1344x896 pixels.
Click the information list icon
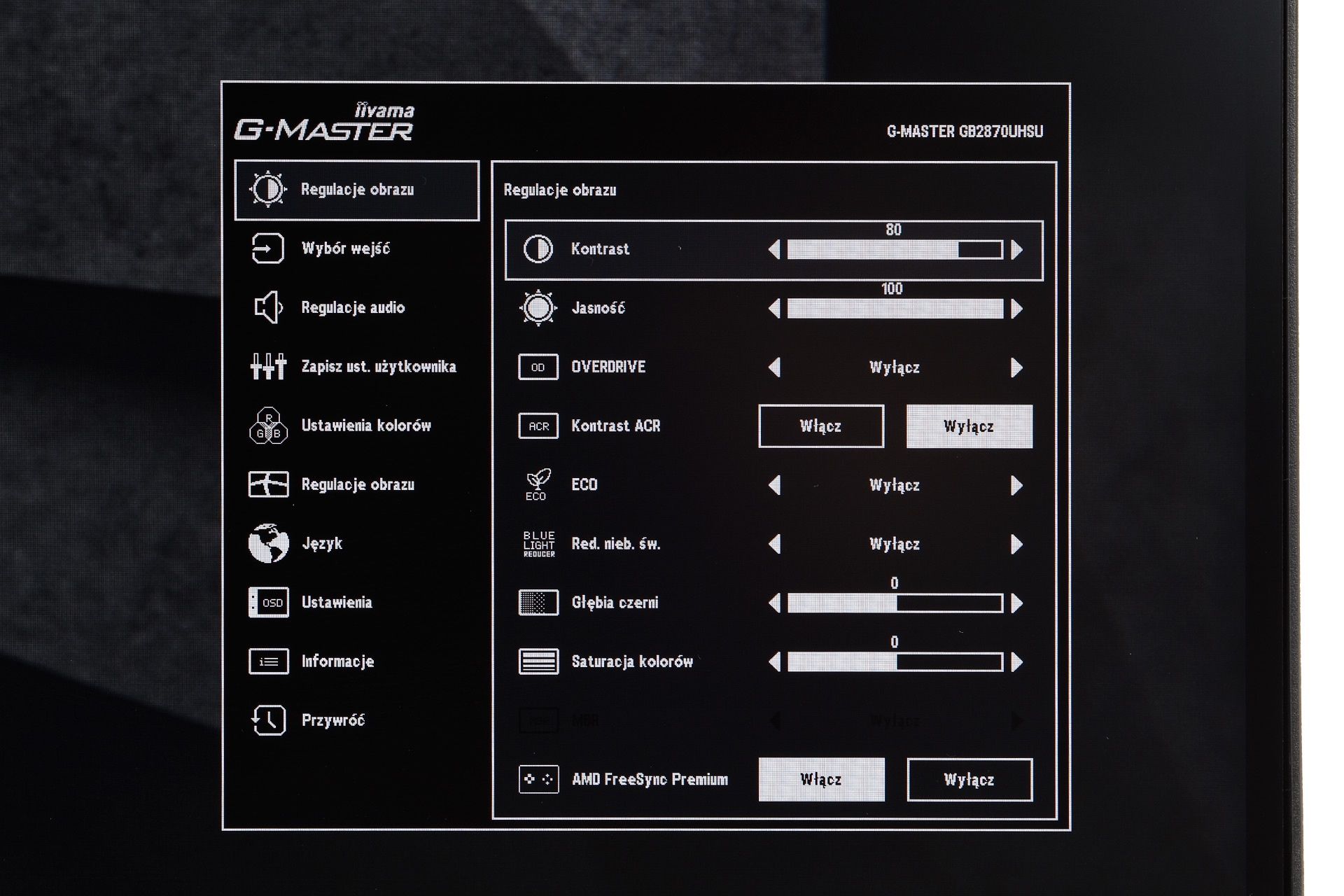(268, 661)
